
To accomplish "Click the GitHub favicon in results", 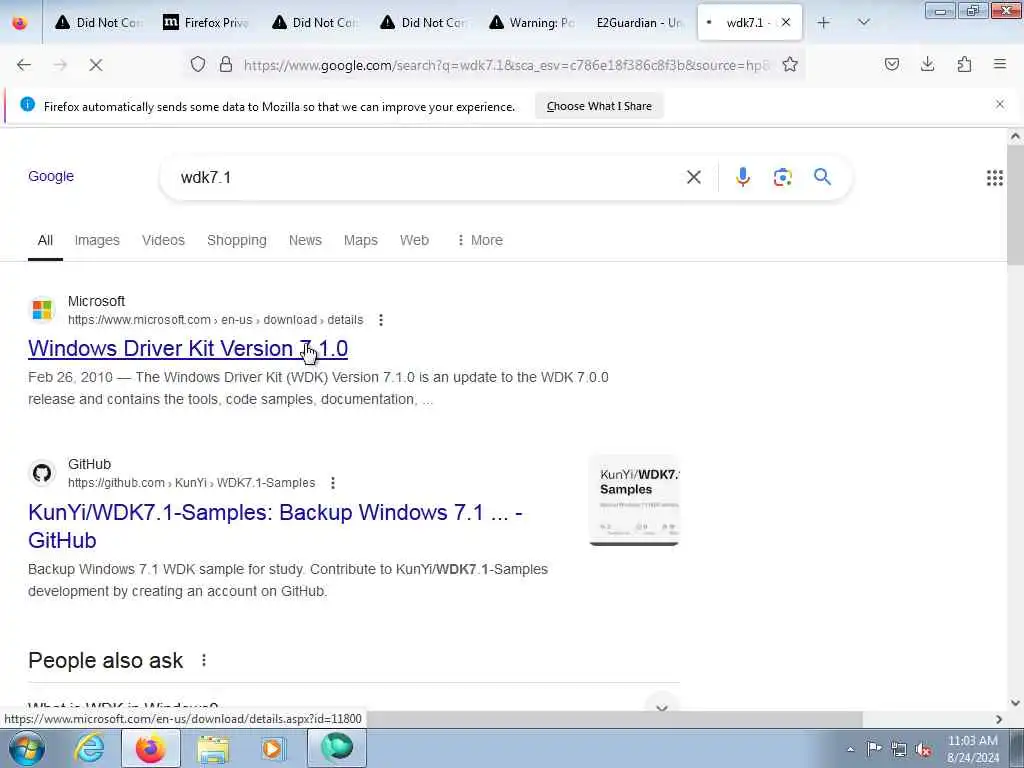I will (42, 473).
